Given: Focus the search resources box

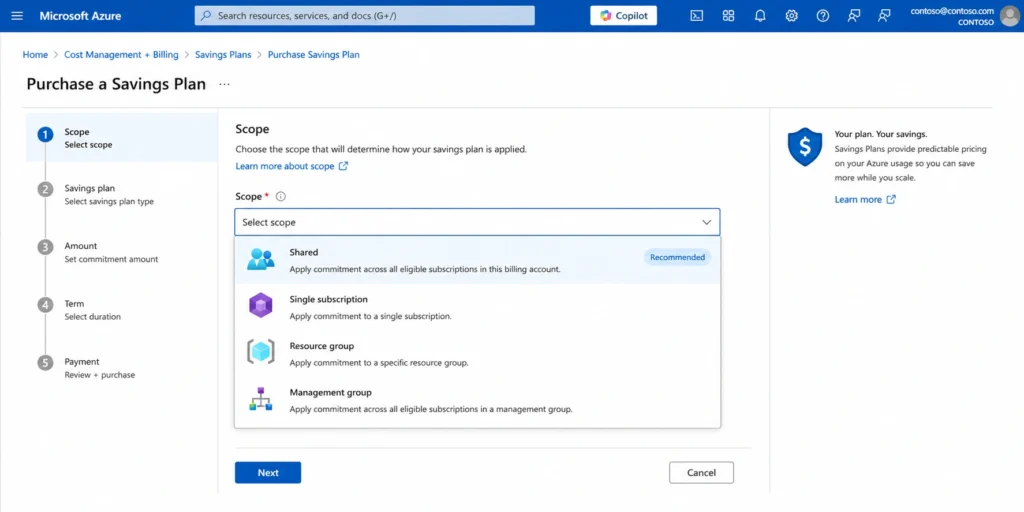Looking at the screenshot, I should (364, 16).
